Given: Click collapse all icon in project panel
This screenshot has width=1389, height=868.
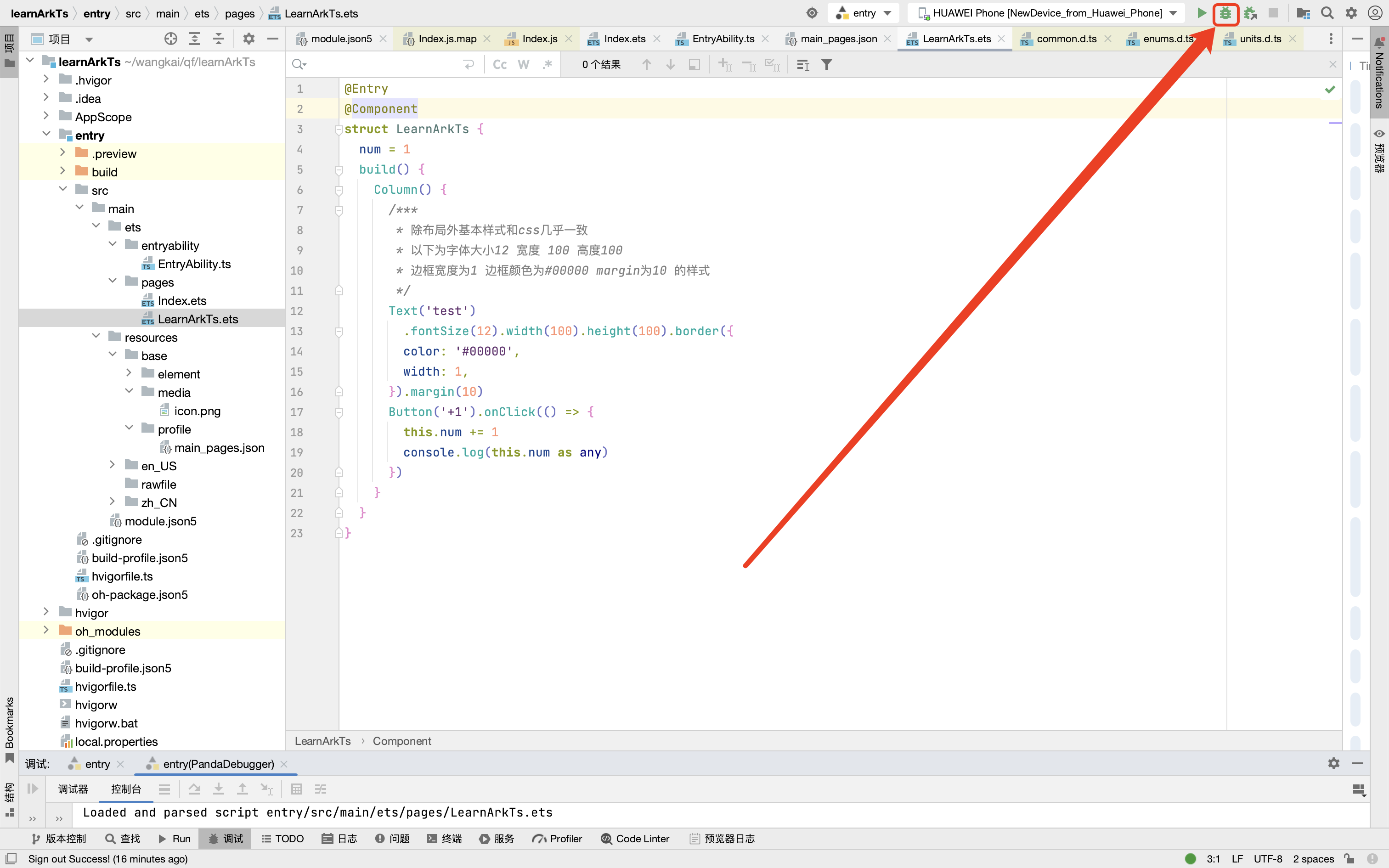Looking at the screenshot, I should [219, 39].
